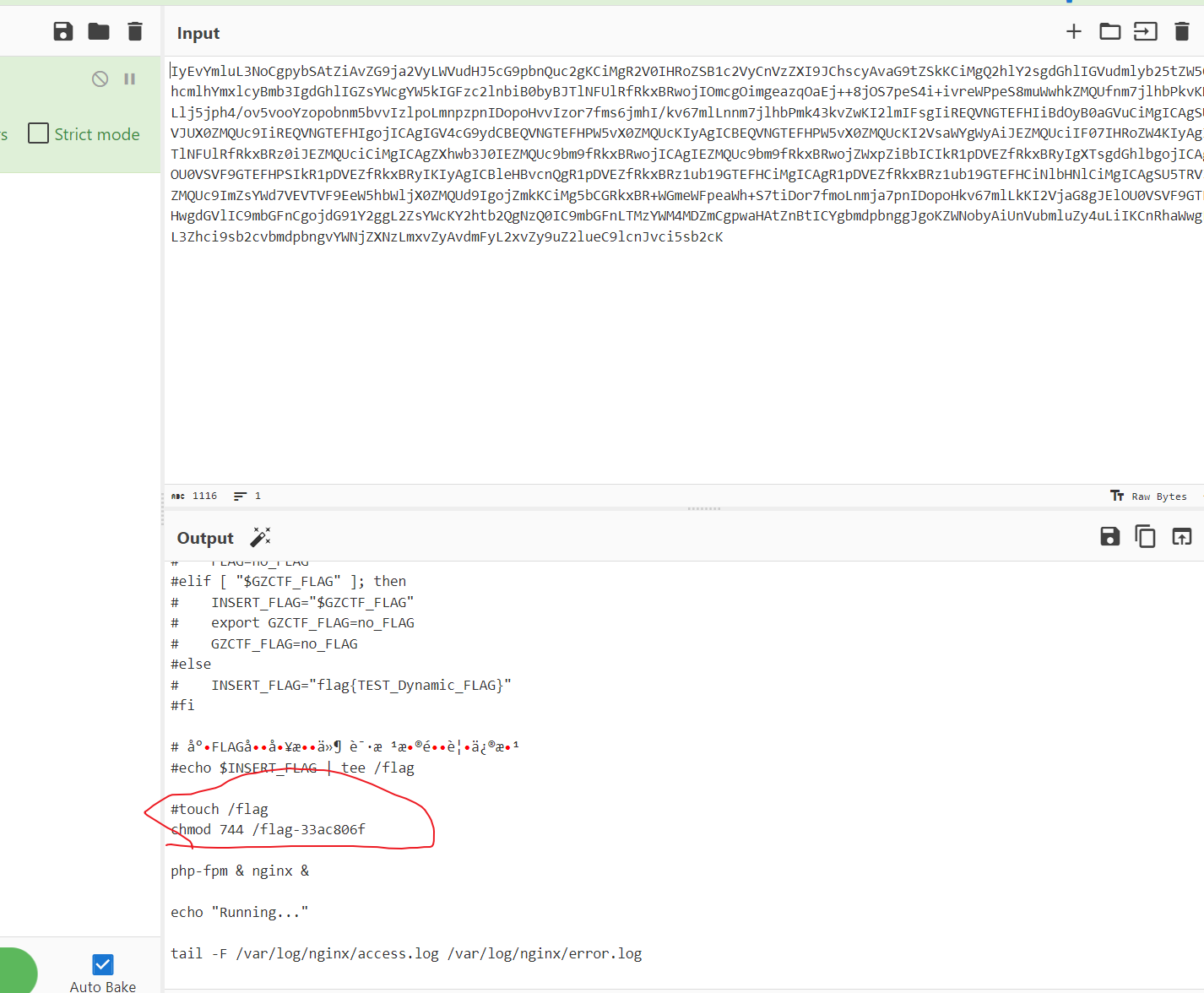Disable the operation with the circle-slash icon
1204x993 pixels.
point(100,79)
